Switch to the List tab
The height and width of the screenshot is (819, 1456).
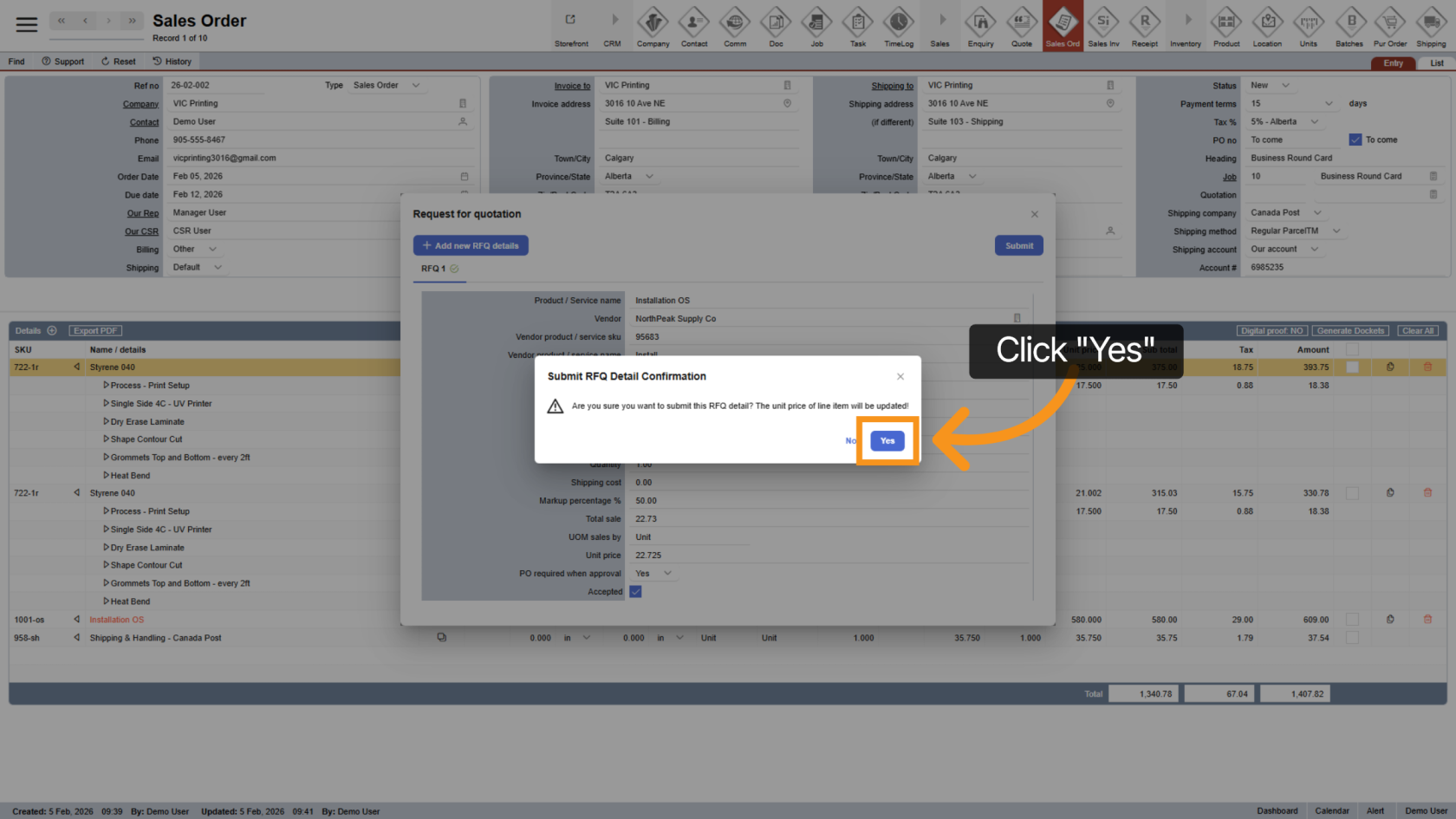click(1436, 63)
